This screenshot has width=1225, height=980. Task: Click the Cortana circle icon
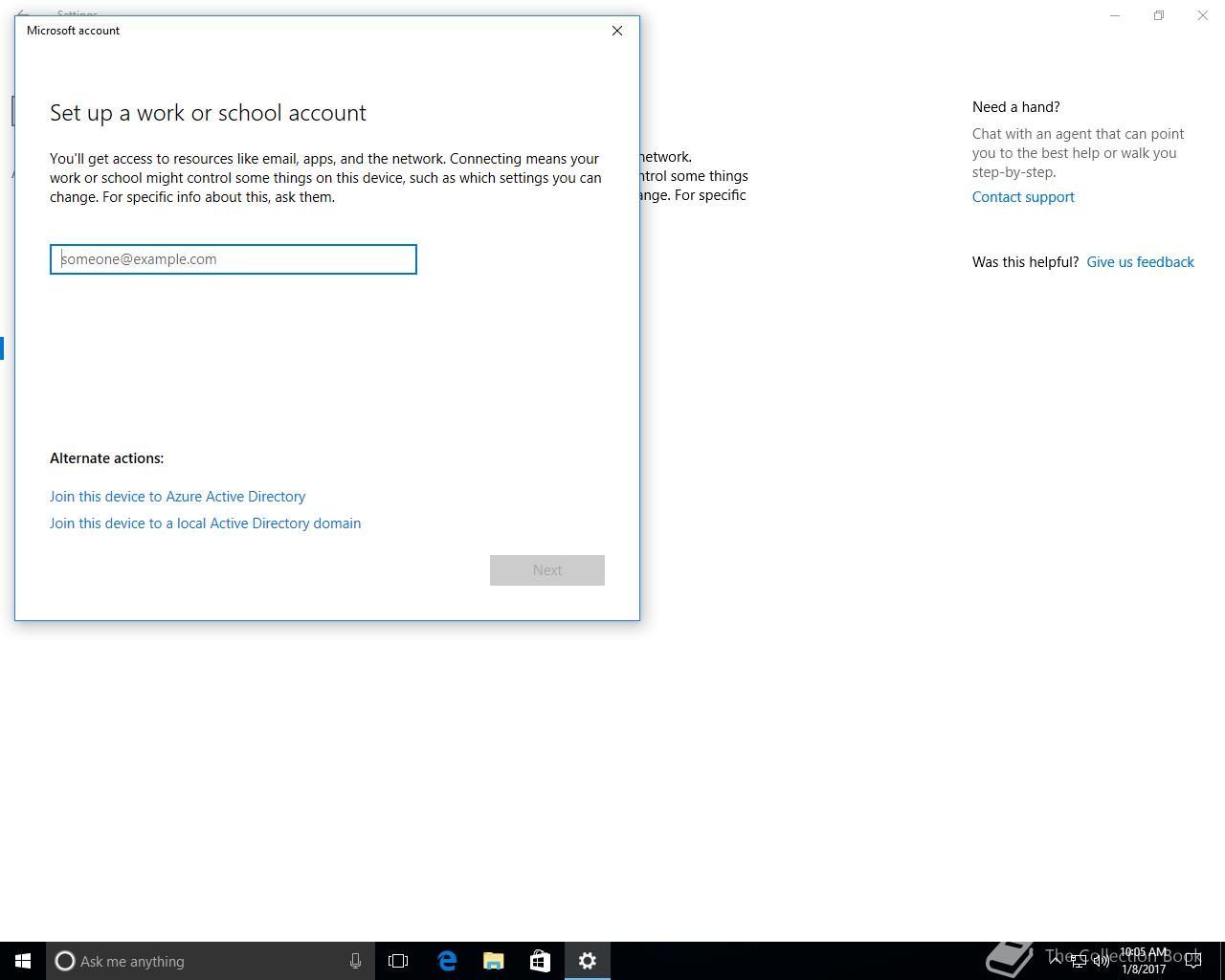tap(64, 961)
